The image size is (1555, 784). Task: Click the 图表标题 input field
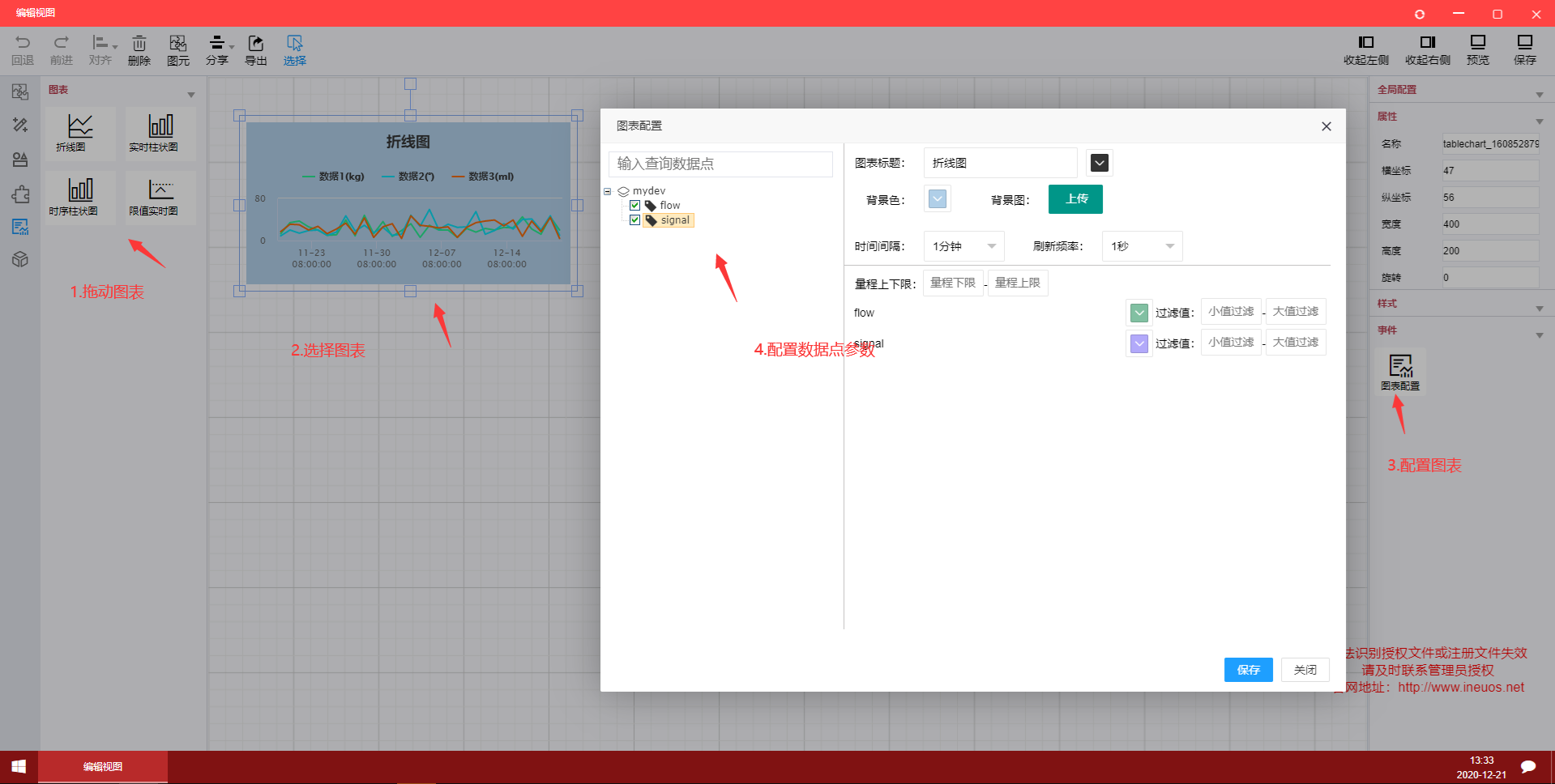coord(1001,163)
